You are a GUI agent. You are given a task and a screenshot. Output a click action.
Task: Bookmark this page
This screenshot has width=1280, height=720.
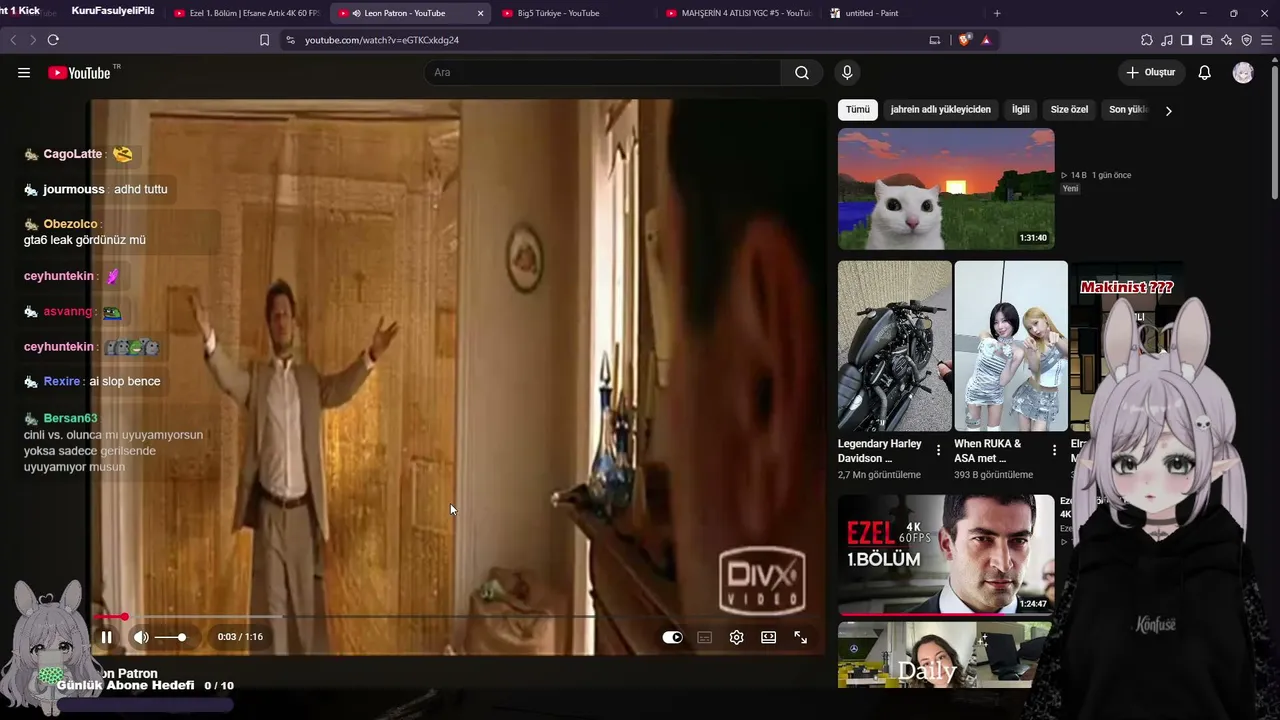(x=264, y=40)
